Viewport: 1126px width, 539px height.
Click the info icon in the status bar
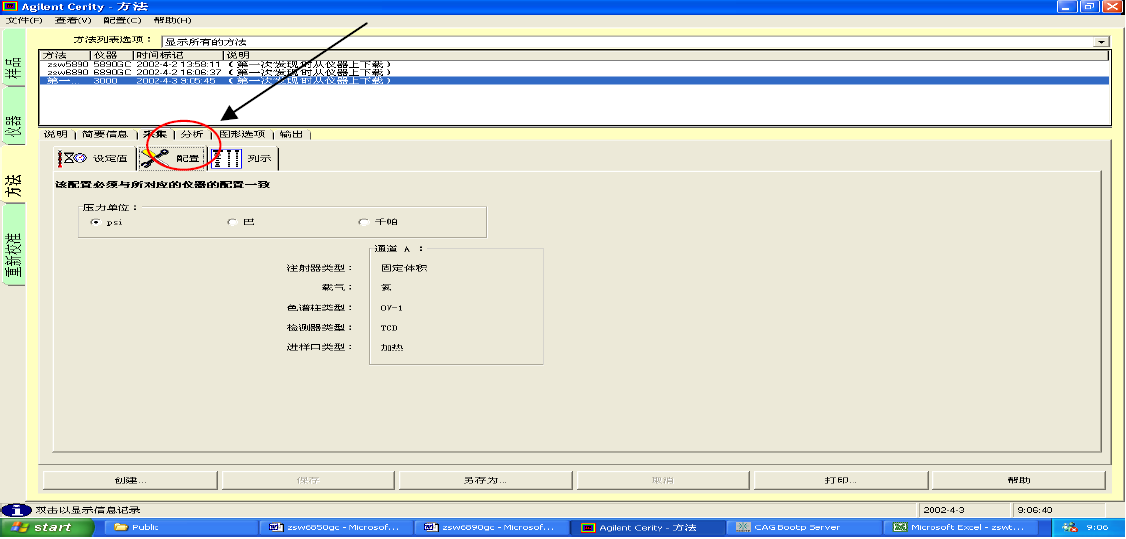[16, 510]
